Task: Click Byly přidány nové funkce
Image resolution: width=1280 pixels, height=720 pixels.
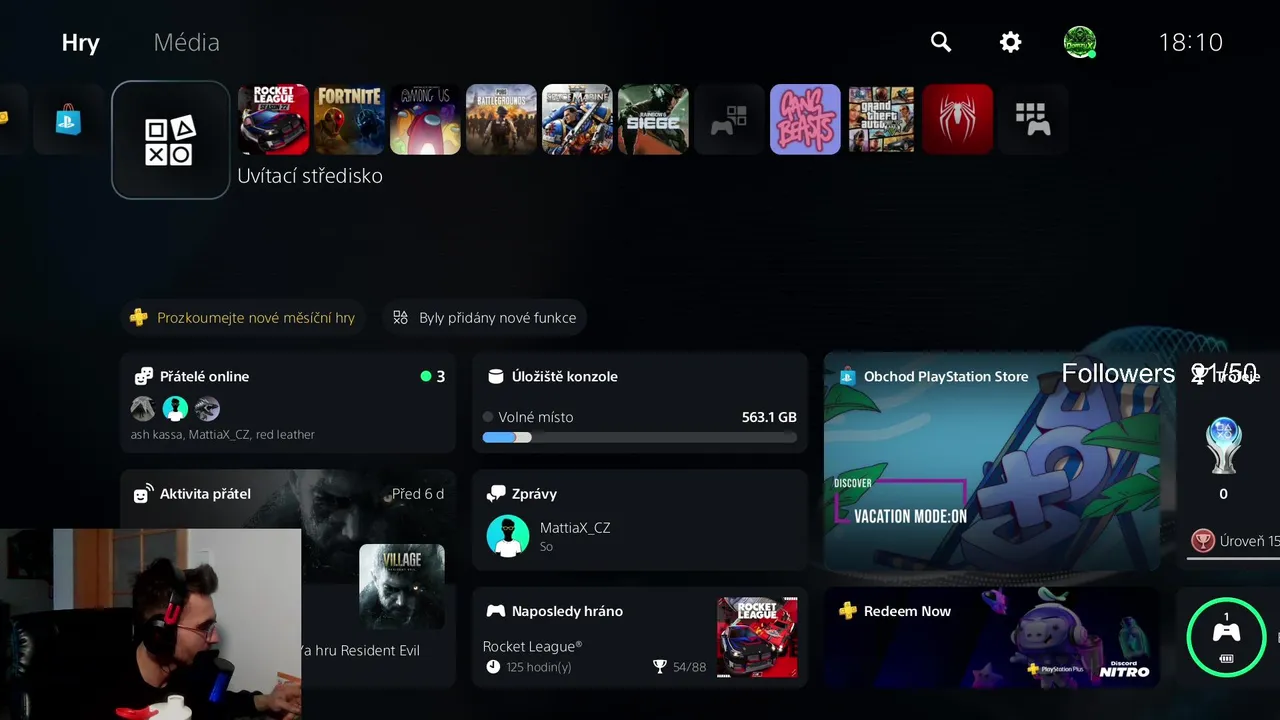Action: [485, 318]
